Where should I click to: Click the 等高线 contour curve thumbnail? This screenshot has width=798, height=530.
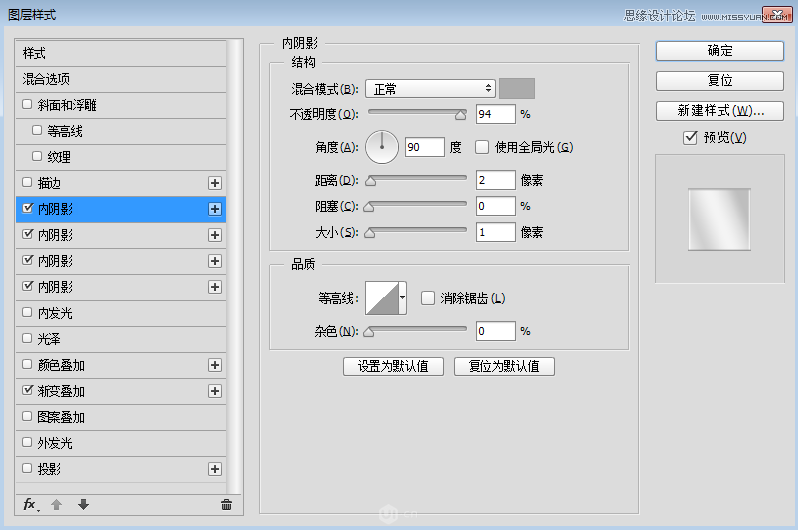[x=382, y=298]
